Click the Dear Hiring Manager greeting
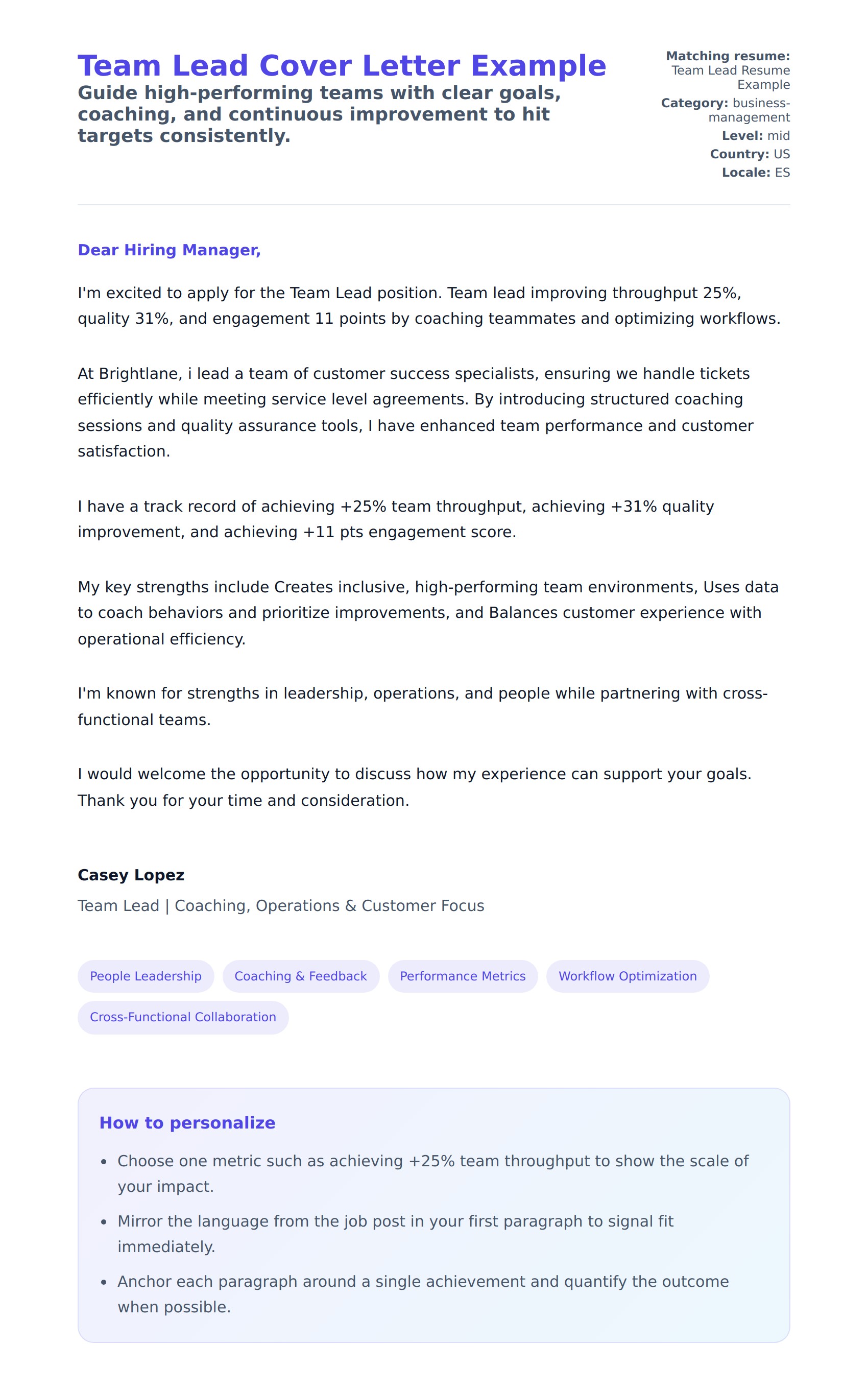Image resolution: width=868 pixels, height=1392 pixels. [x=169, y=250]
